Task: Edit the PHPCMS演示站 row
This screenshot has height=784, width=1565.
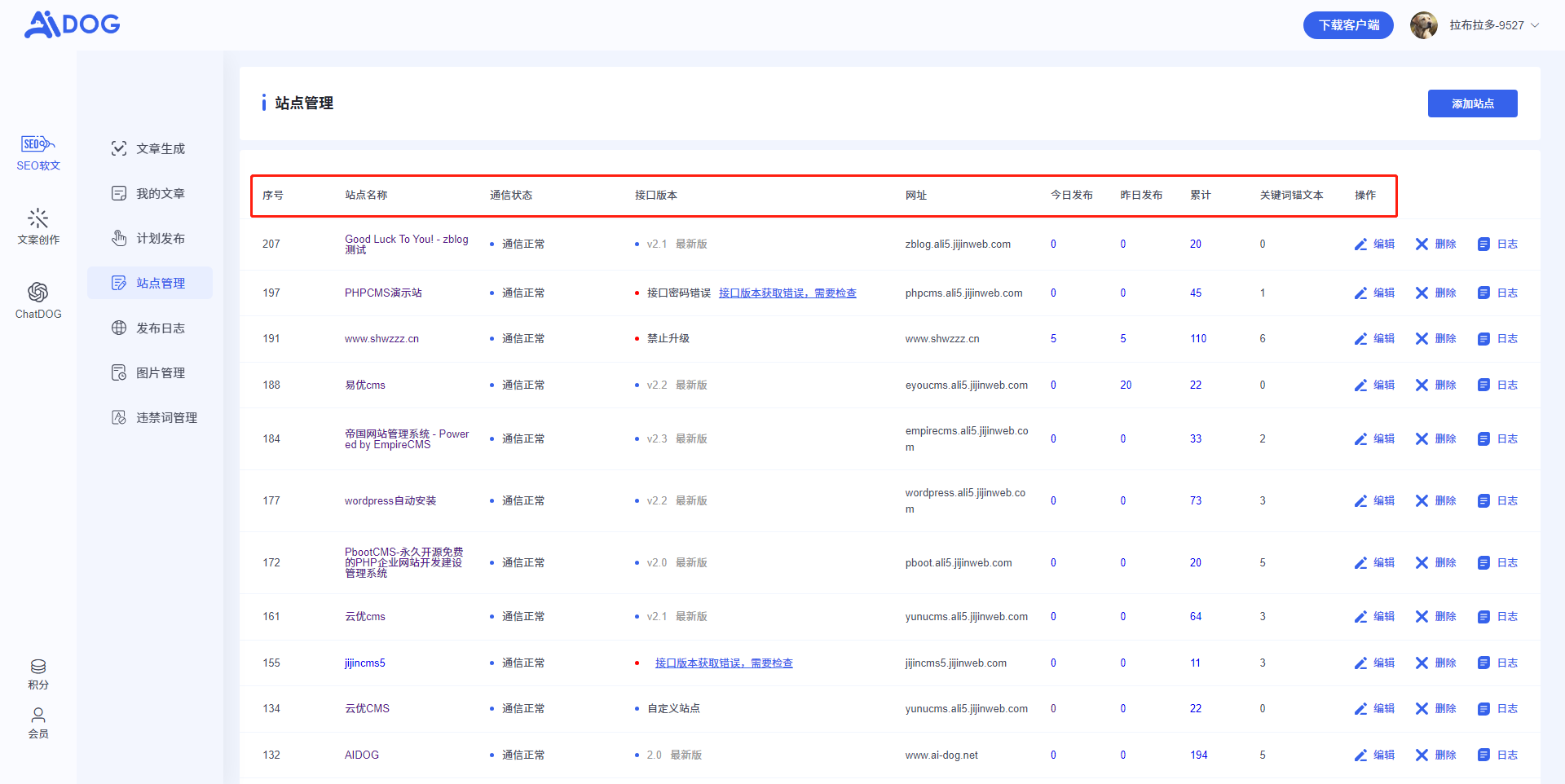Action: [1374, 293]
